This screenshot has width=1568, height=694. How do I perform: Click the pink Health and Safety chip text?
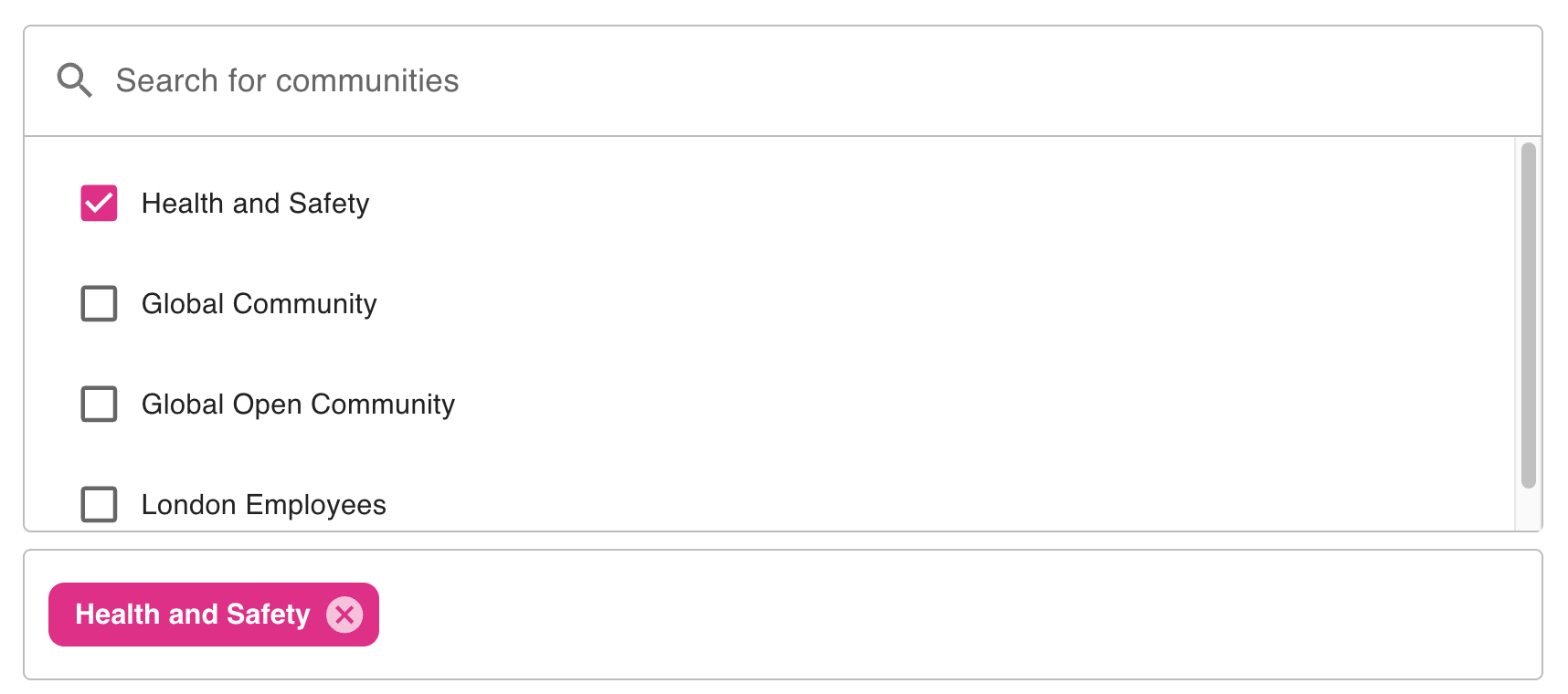tap(192, 615)
